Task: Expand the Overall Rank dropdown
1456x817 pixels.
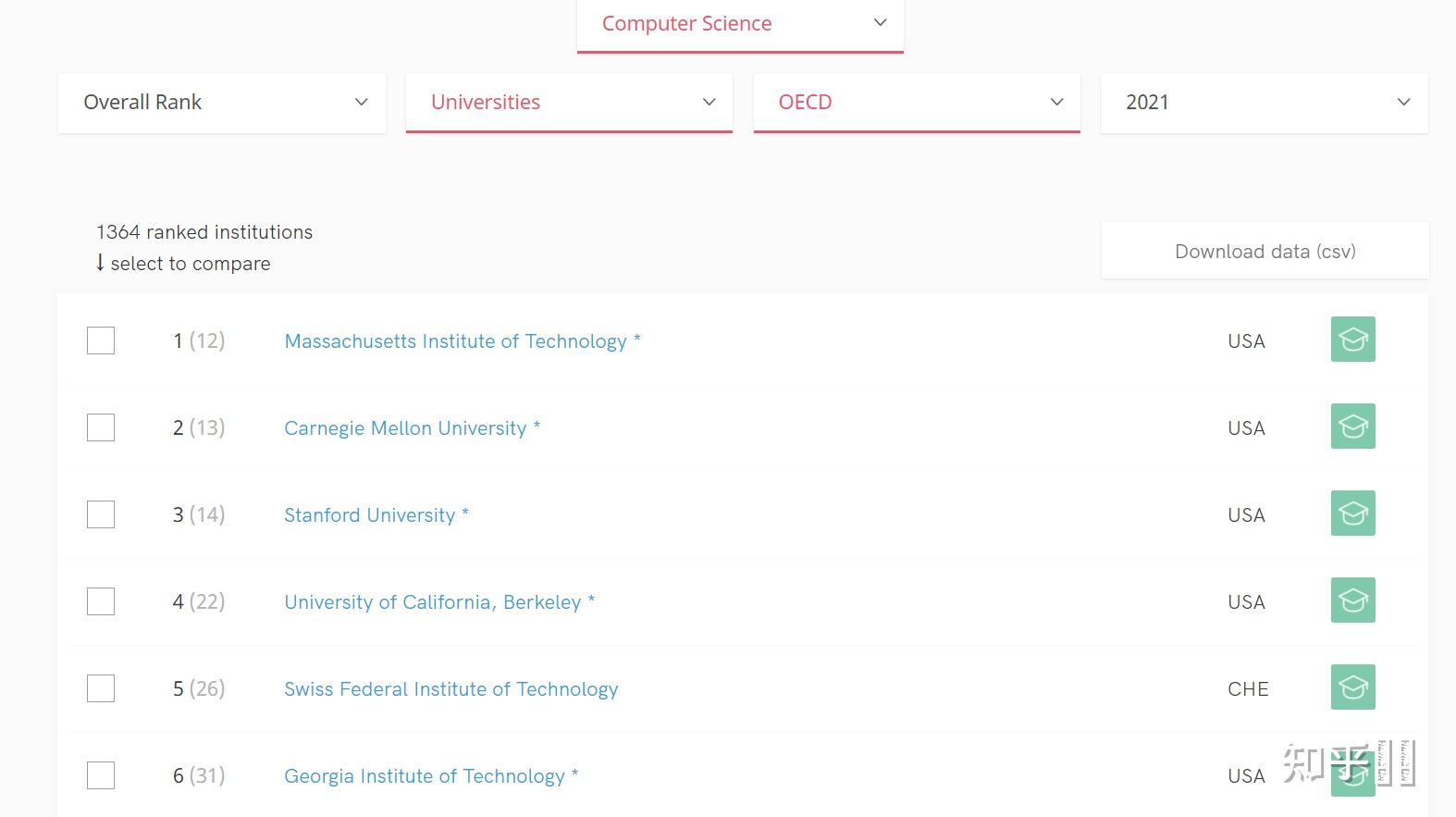Action: (222, 103)
